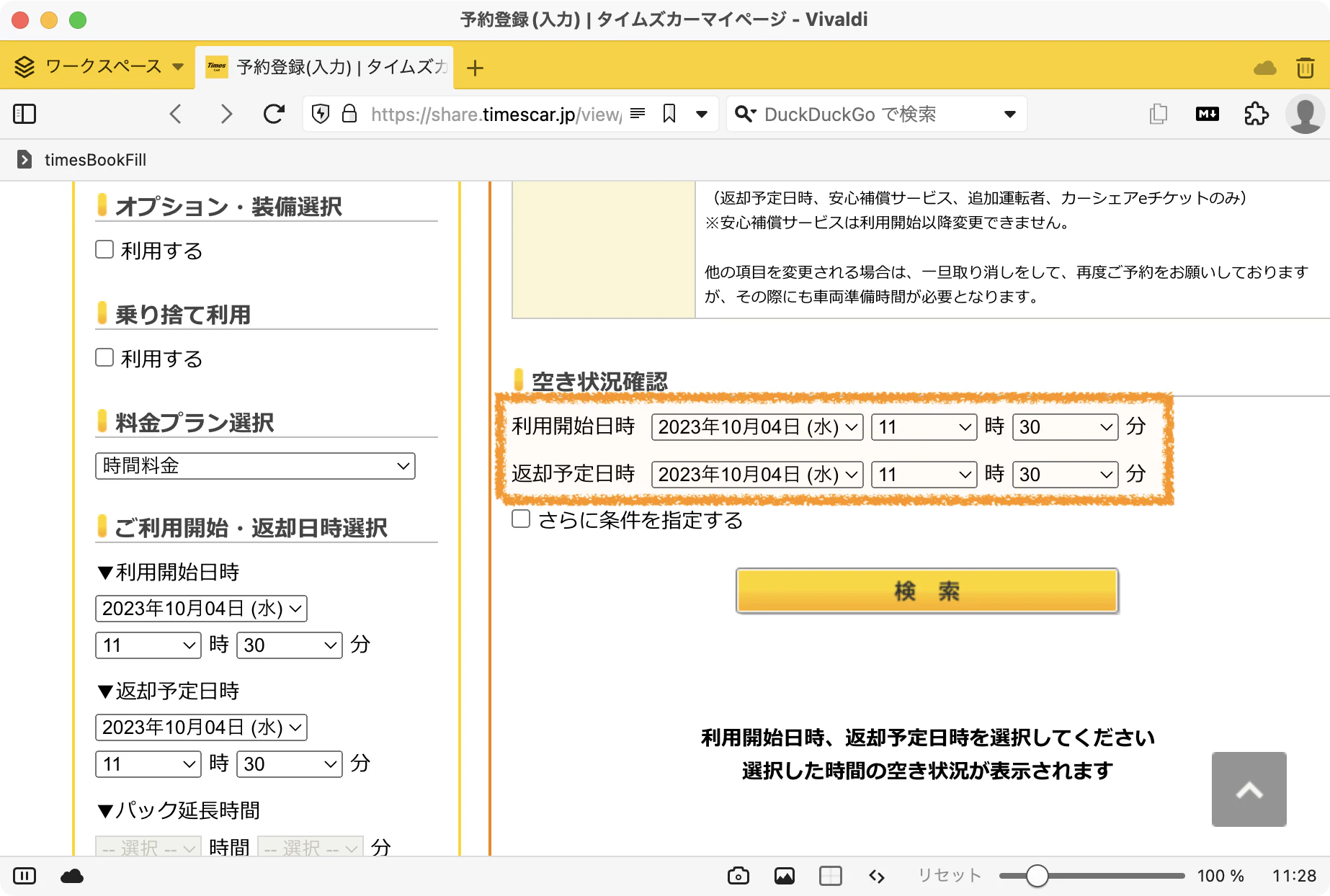Screen dimensions: 1330x896
Task: Open sidebar 利用開始 hour dropdown
Action: [148, 645]
